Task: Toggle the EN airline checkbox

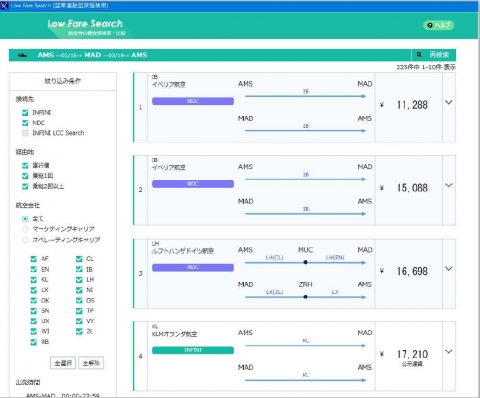Action: (34, 269)
